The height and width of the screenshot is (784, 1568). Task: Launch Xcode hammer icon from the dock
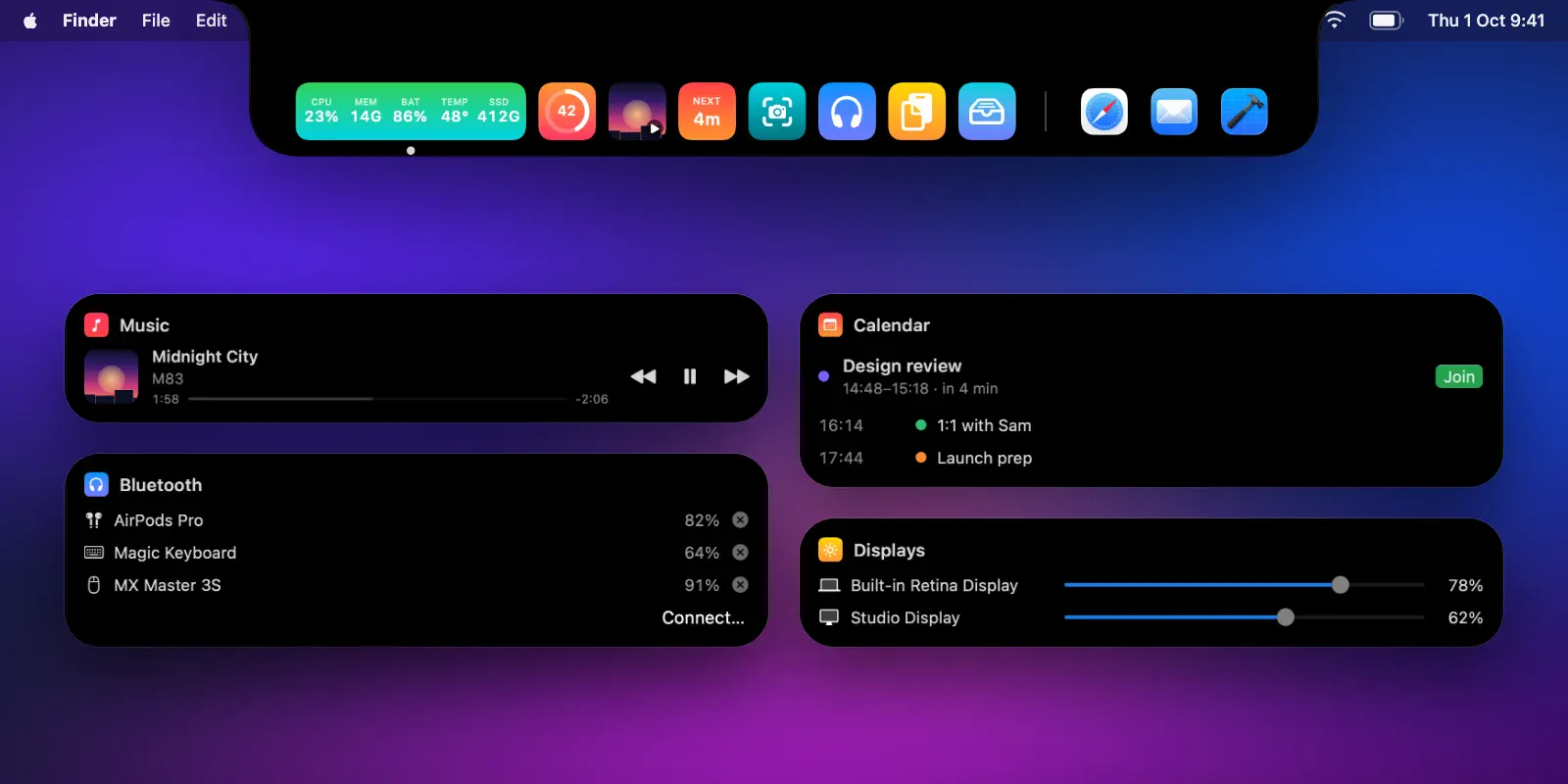tap(1245, 112)
